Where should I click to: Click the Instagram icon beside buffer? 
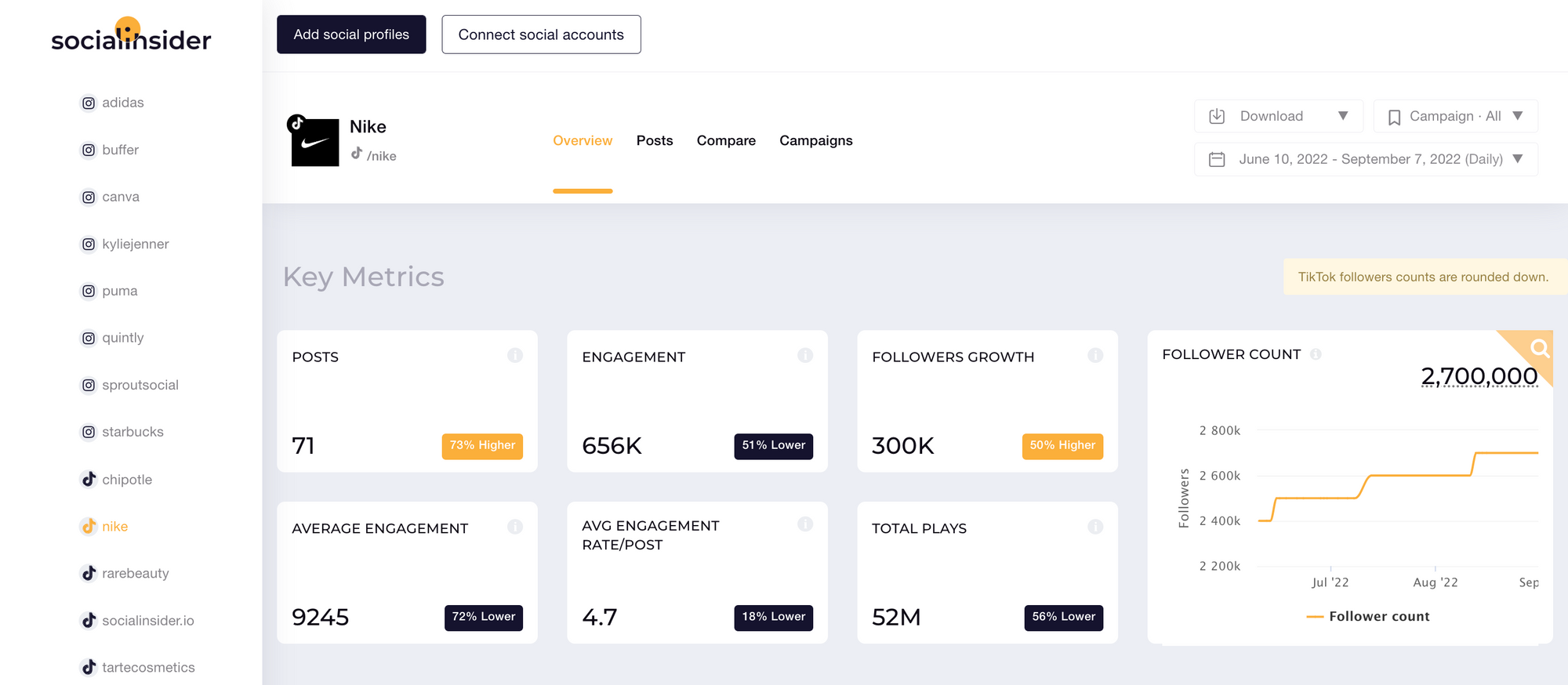(89, 150)
